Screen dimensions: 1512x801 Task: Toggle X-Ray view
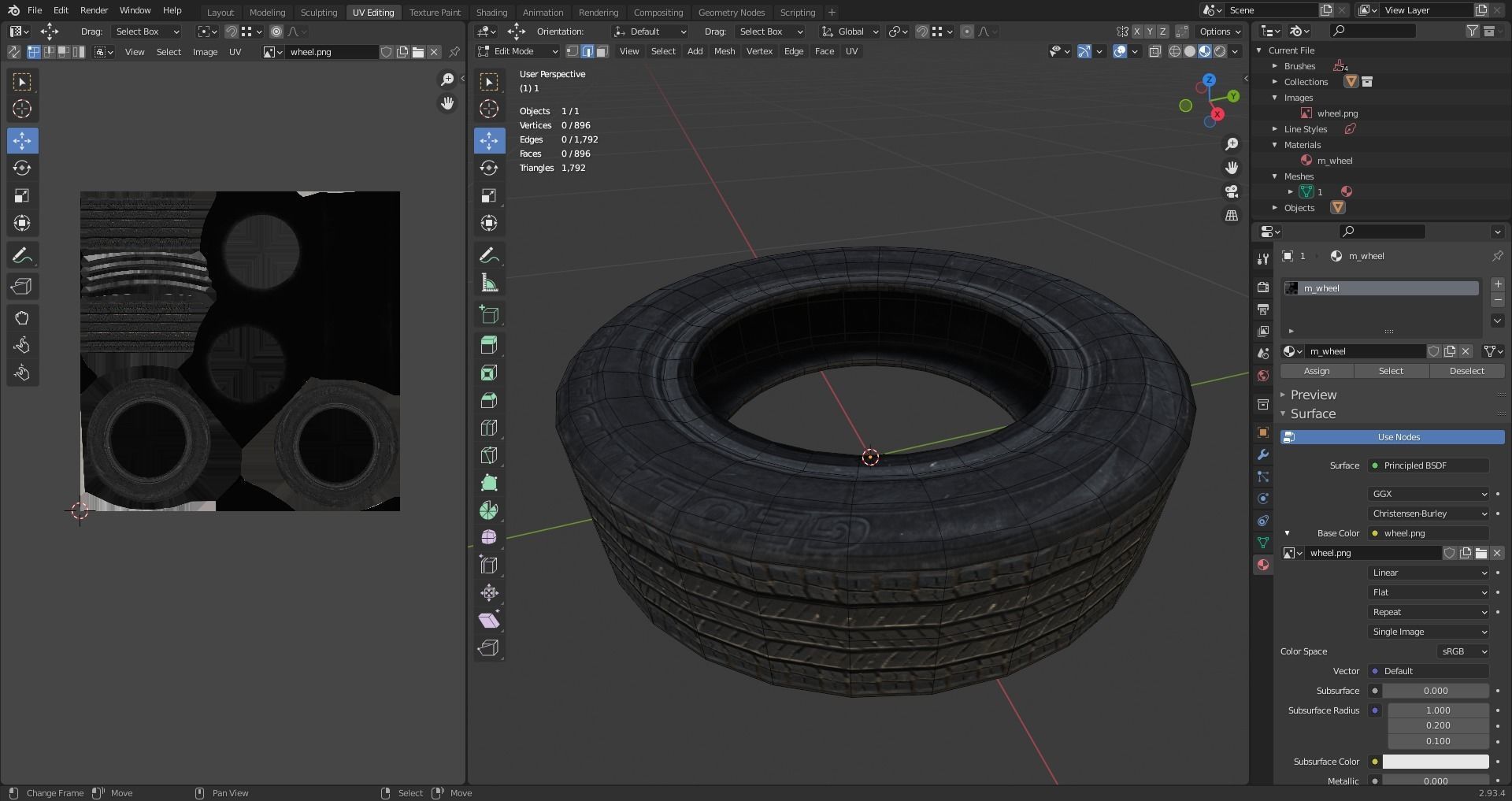(1155, 51)
